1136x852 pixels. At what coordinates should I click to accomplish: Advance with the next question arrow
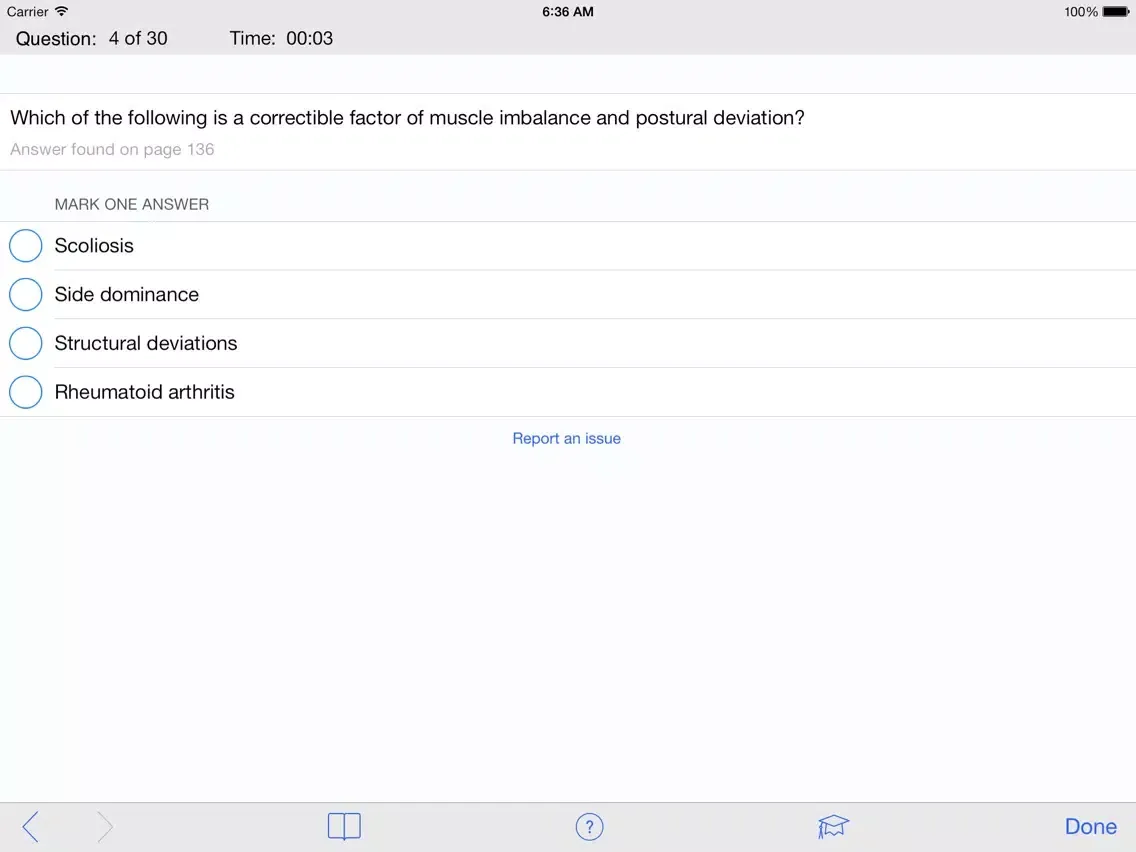pyautogui.click(x=105, y=826)
